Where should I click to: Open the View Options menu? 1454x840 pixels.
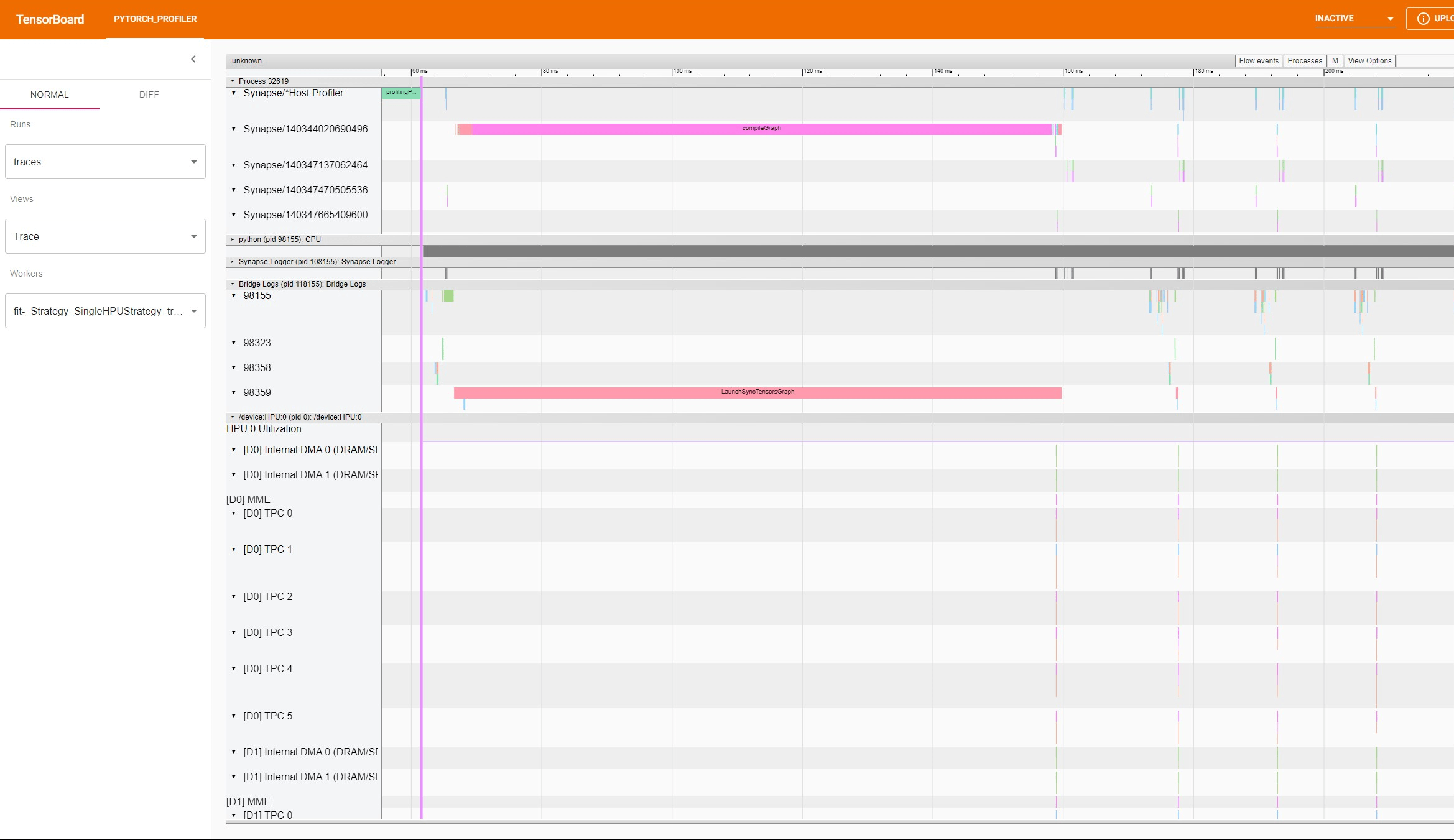click(1369, 61)
